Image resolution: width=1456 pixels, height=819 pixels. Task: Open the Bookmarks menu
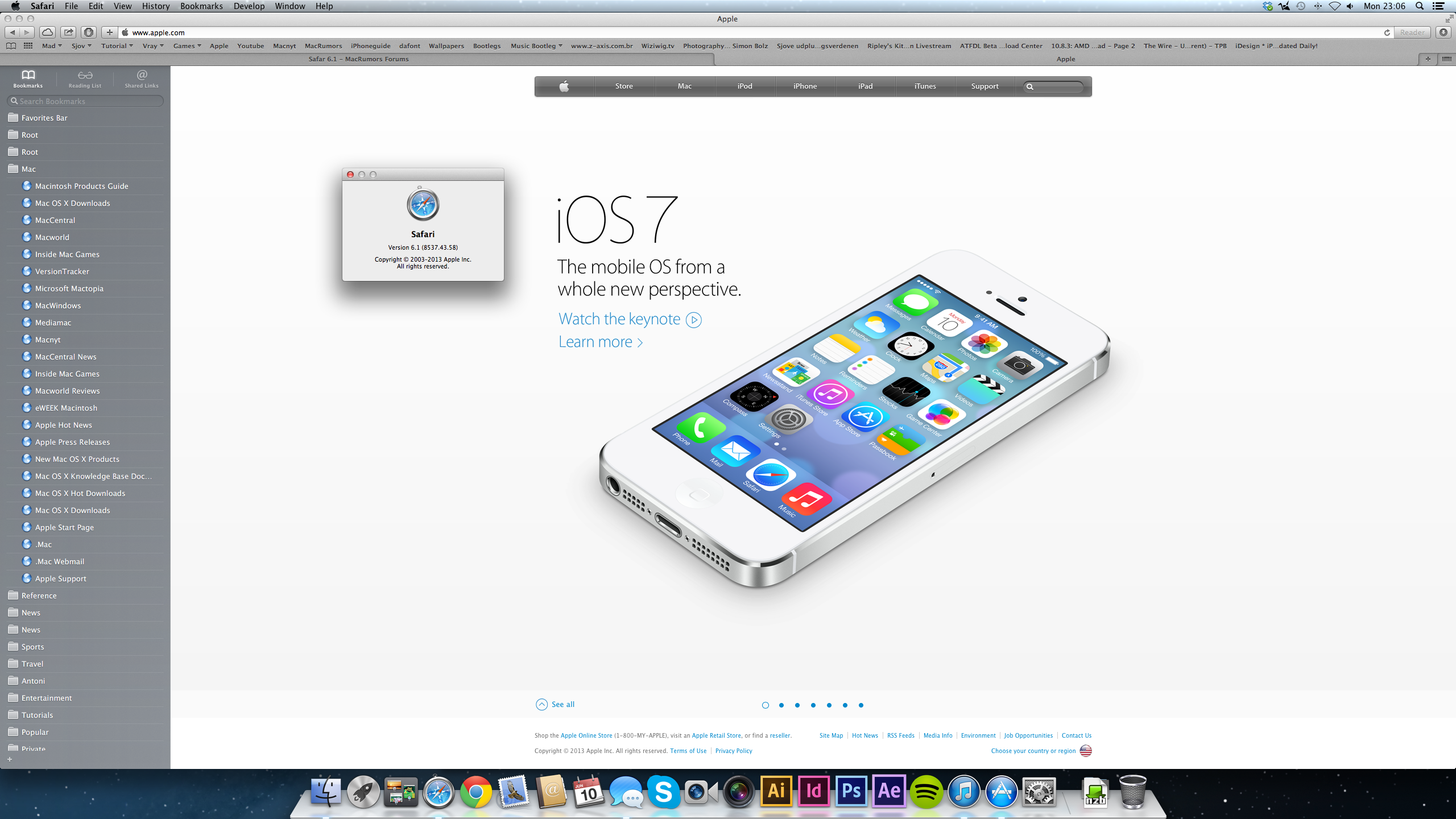tap(201, 6)
